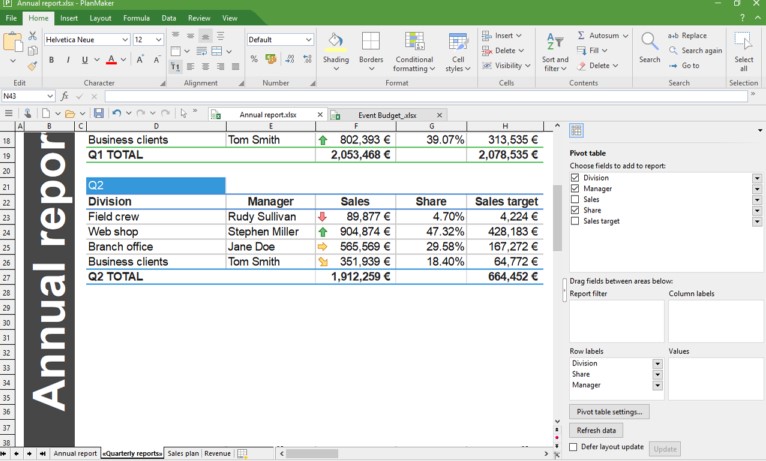Click the Cut scissors icon

[x=32, y=36]
